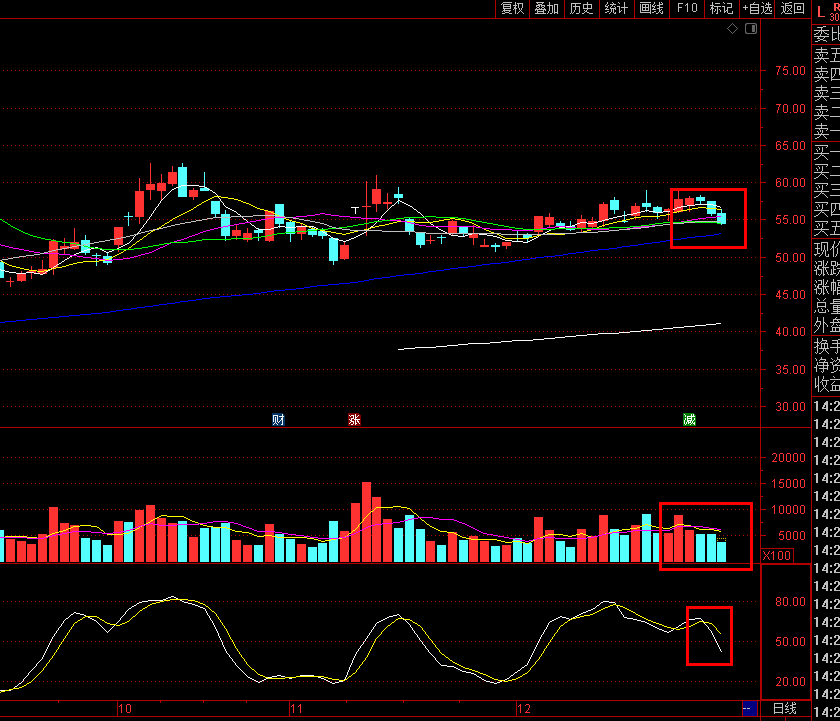The width and height of the screenshot is (840, 721).
Task: Open the 复权 adjustment menu
Action: pyautogui.click(x=512, y=9)
